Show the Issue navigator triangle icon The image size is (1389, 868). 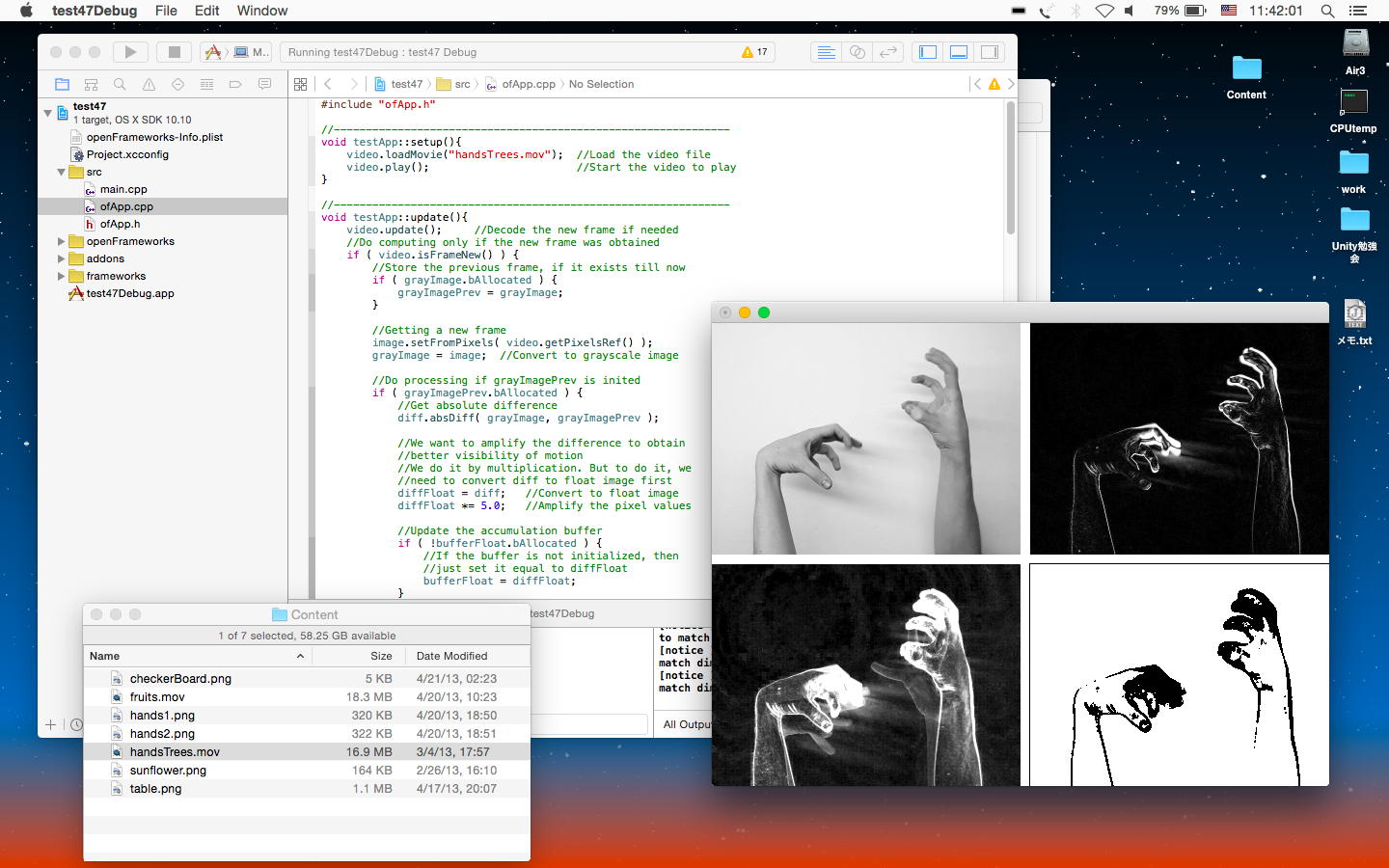click(149, 85)
